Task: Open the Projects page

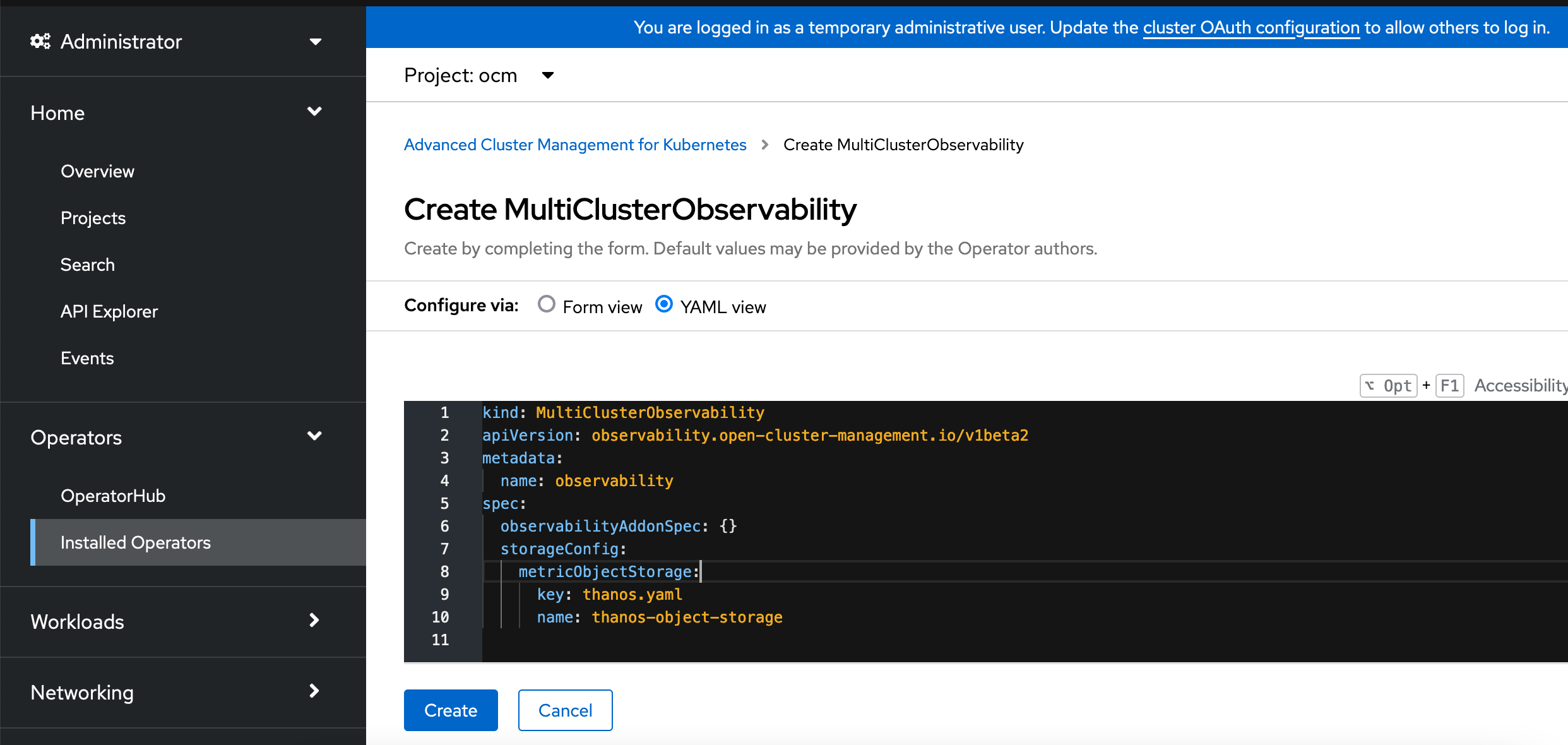Action: point(93,218)
